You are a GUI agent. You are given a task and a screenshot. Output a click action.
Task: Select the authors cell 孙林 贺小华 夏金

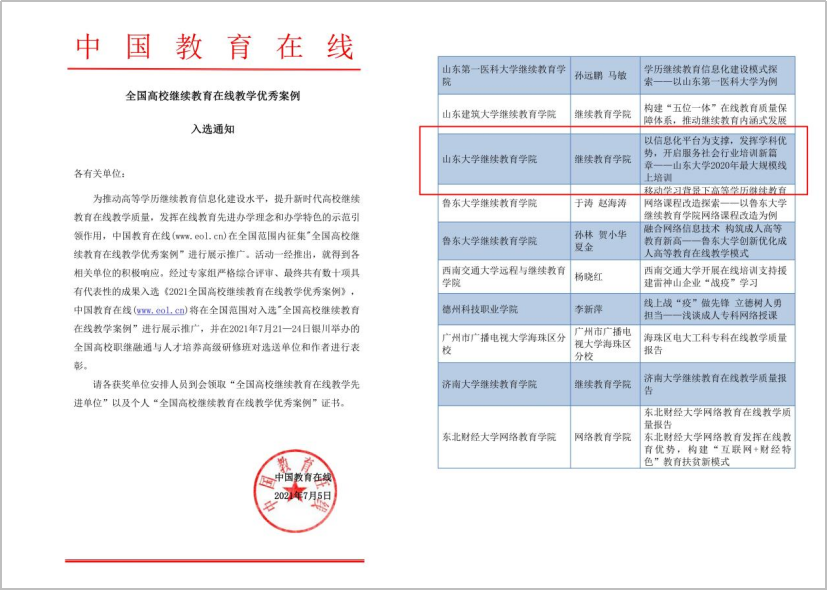(x=605, y=241)
